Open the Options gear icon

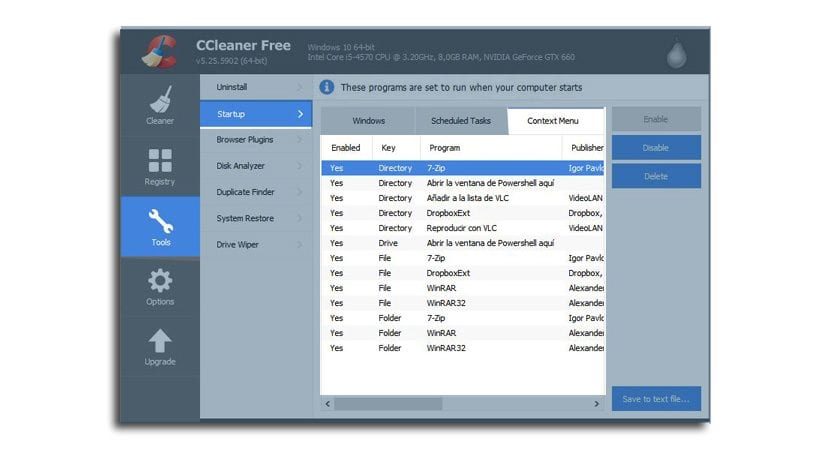pyautogui.click(x=160, y=281)
